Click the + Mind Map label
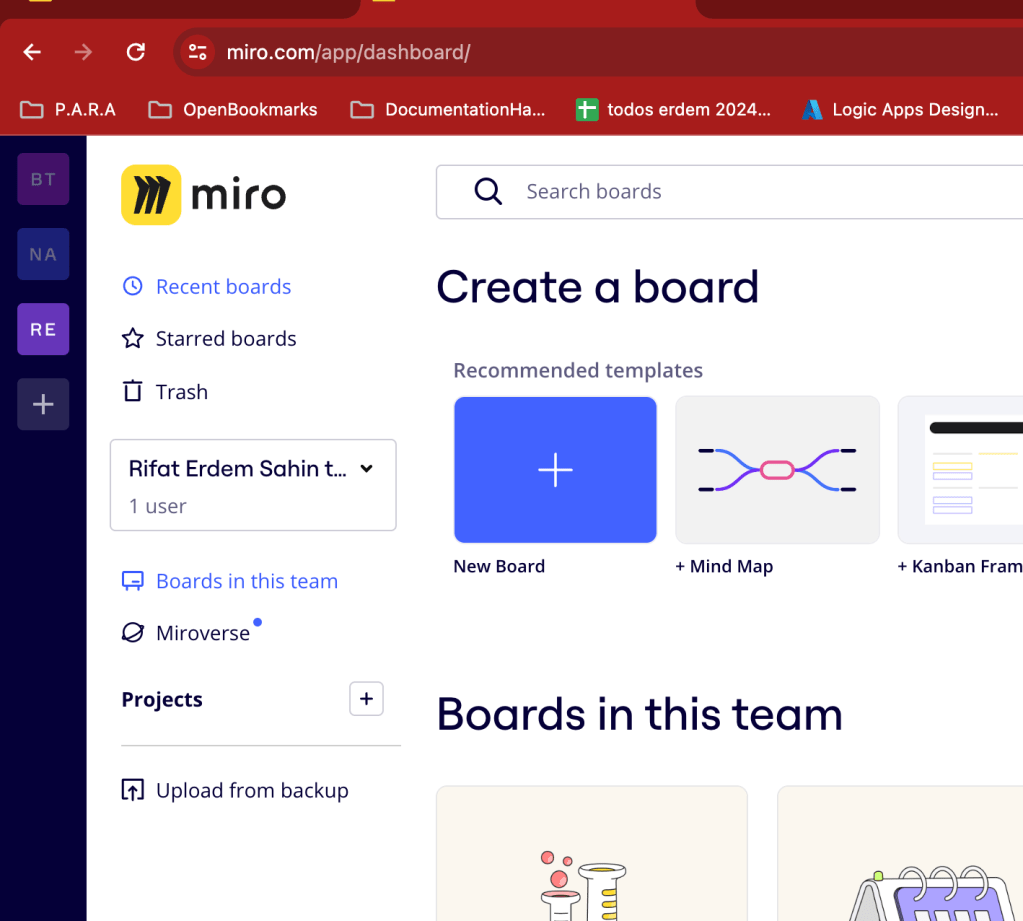This screenshot has width=1023, height=921. tap(724, 566)
